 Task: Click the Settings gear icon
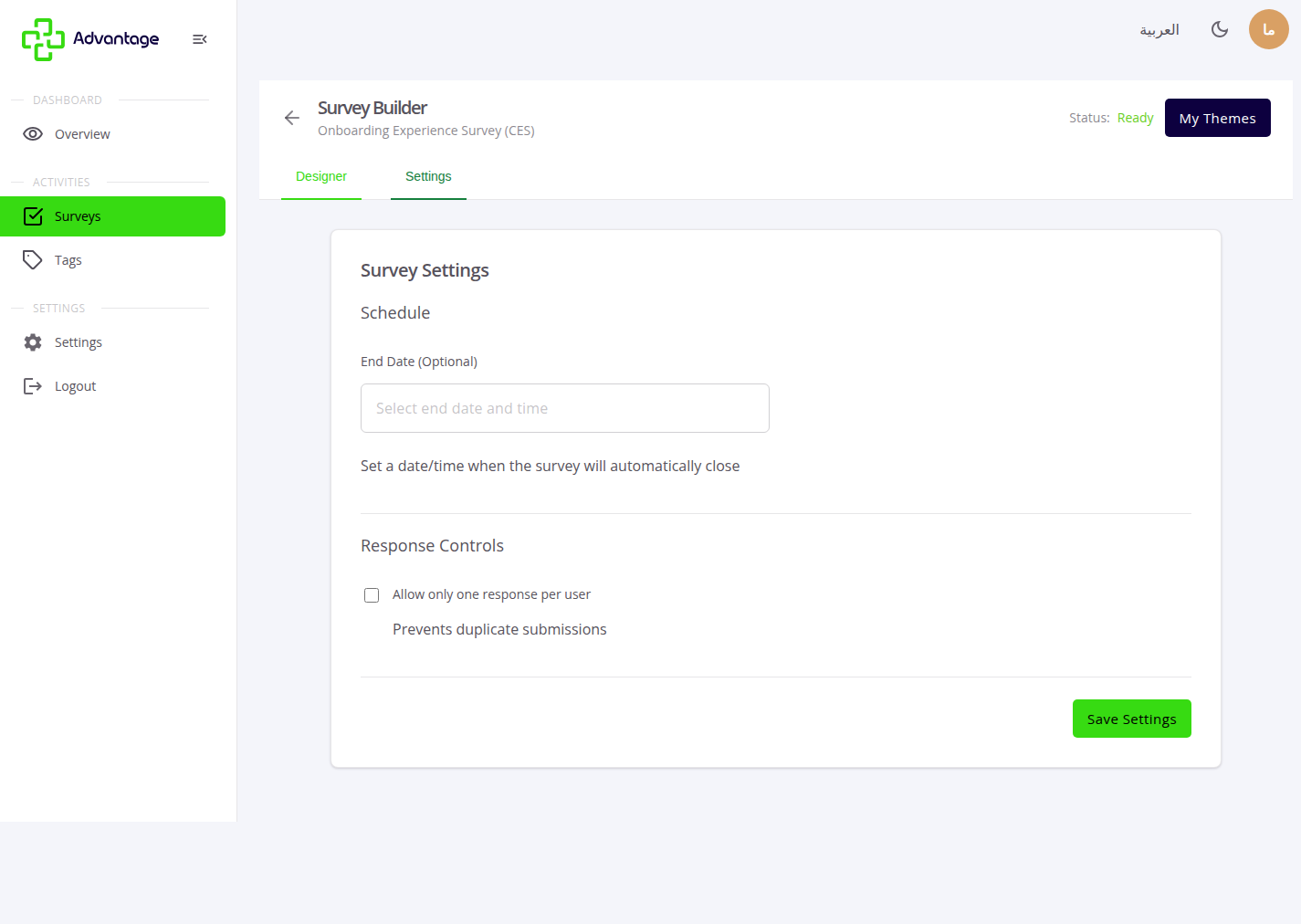[x=33, y=342]
